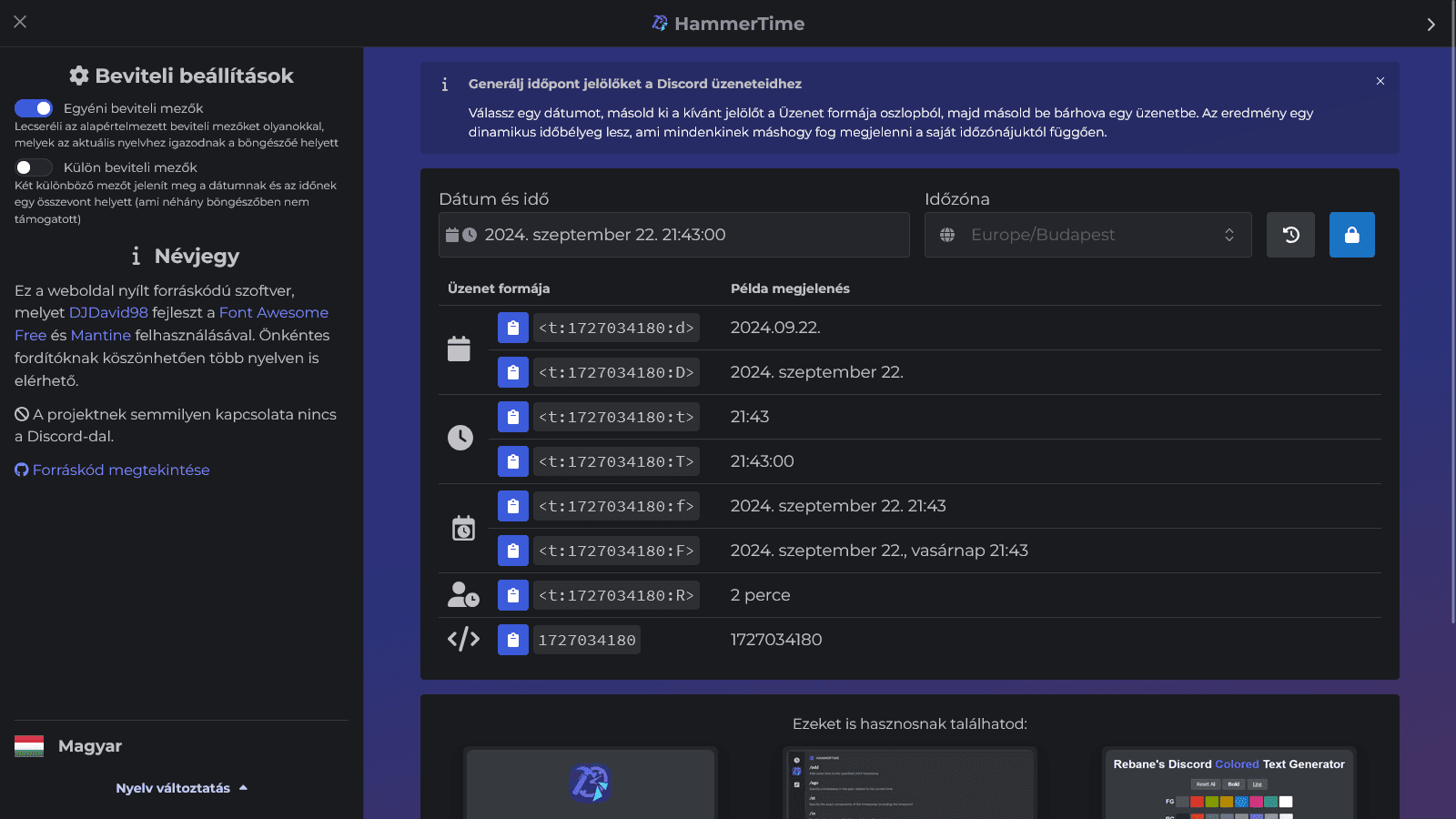This screenshot has height=819, width=1456.
Task: Expand the right side panel with the chevron
Action: coord(1431,24)
